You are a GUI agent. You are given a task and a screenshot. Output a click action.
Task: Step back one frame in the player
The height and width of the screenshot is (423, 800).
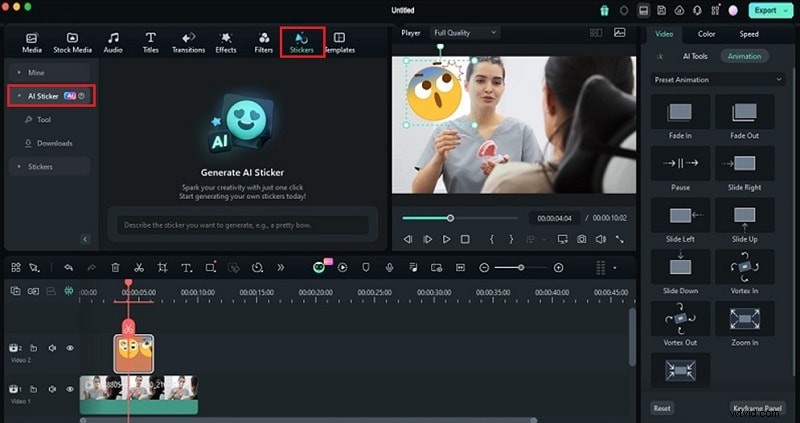point(408,239)
